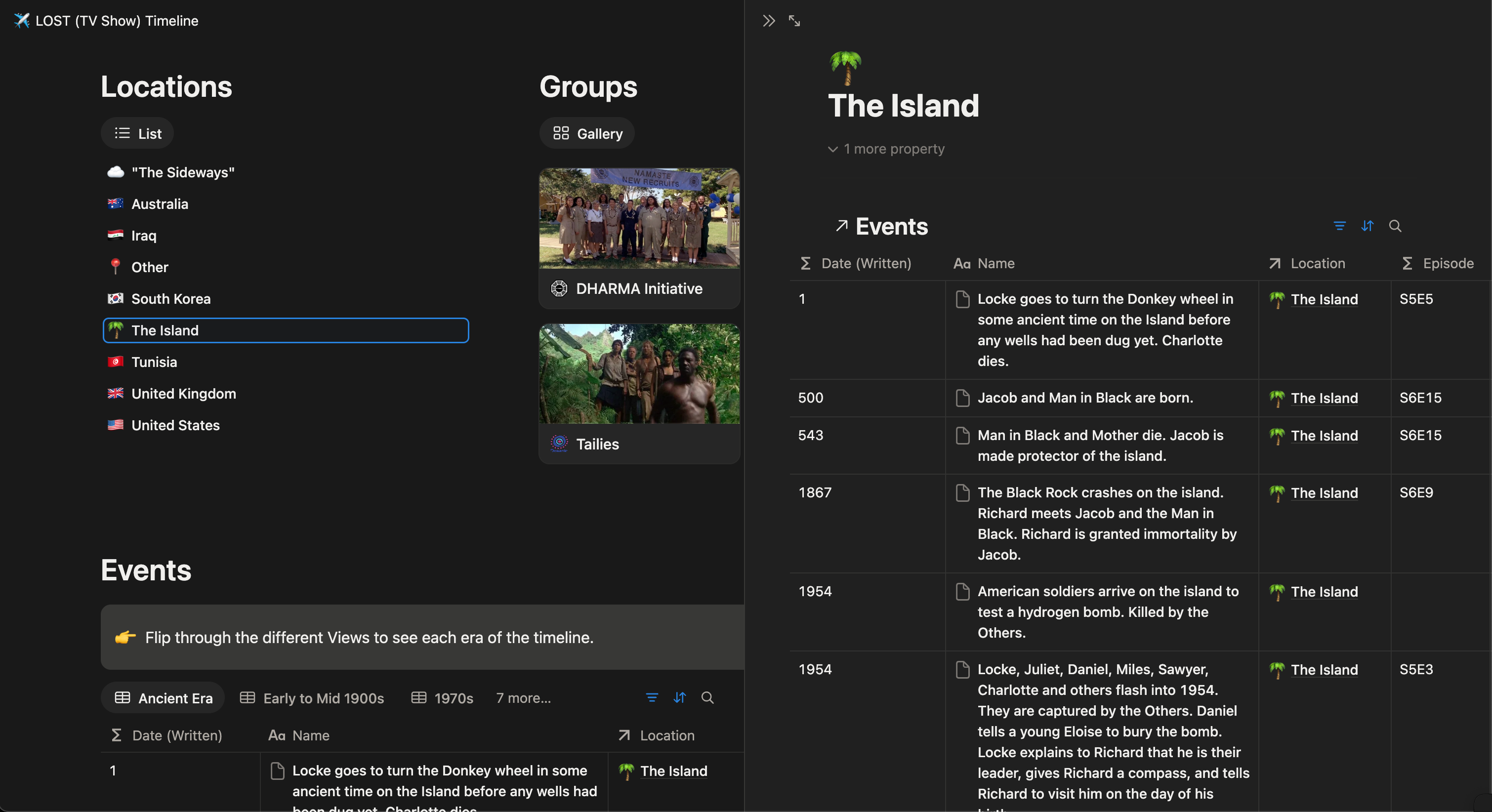Image resolution: width=1492 pixels, height=812 pixels.
Task: Open the South Korea location
Action: coord(286,299)
